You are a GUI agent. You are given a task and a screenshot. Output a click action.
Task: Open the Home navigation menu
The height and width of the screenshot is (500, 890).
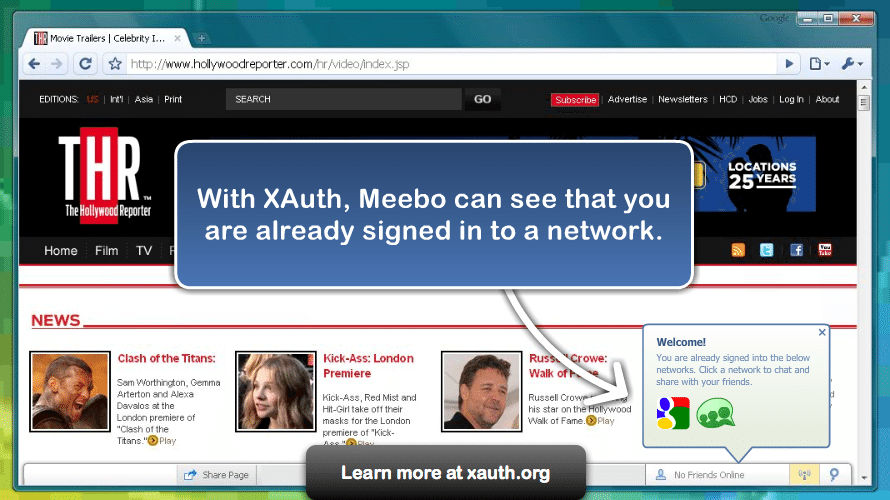61,251
